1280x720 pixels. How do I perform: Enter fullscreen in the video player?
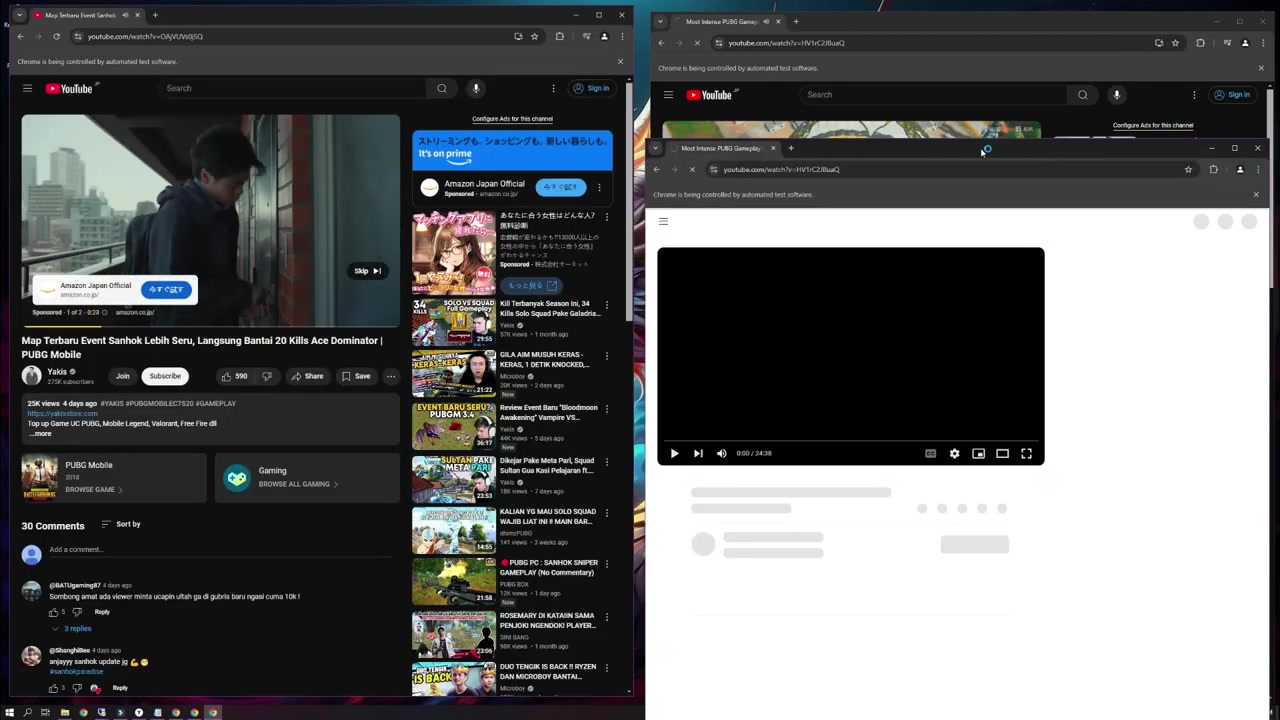click(1026, 453)
